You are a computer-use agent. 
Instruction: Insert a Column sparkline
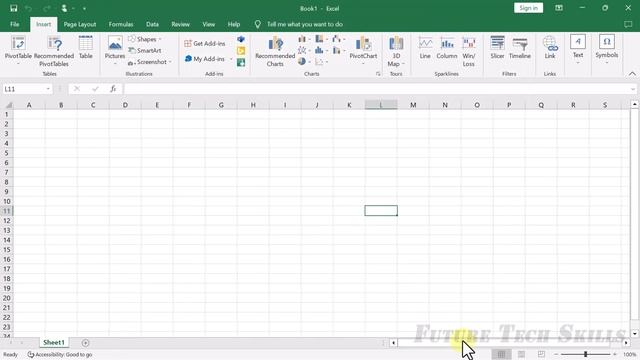[447, 48]
